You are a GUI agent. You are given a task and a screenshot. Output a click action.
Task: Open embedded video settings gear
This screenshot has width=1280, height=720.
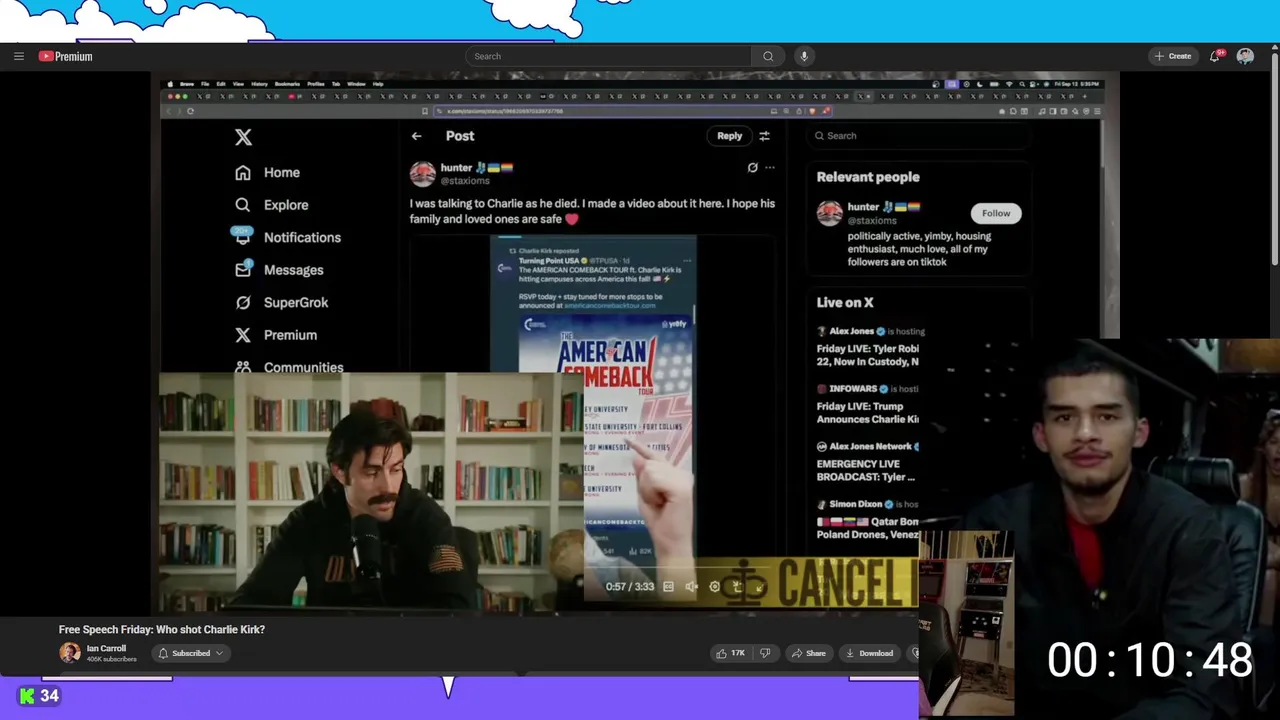coord(714,587)
